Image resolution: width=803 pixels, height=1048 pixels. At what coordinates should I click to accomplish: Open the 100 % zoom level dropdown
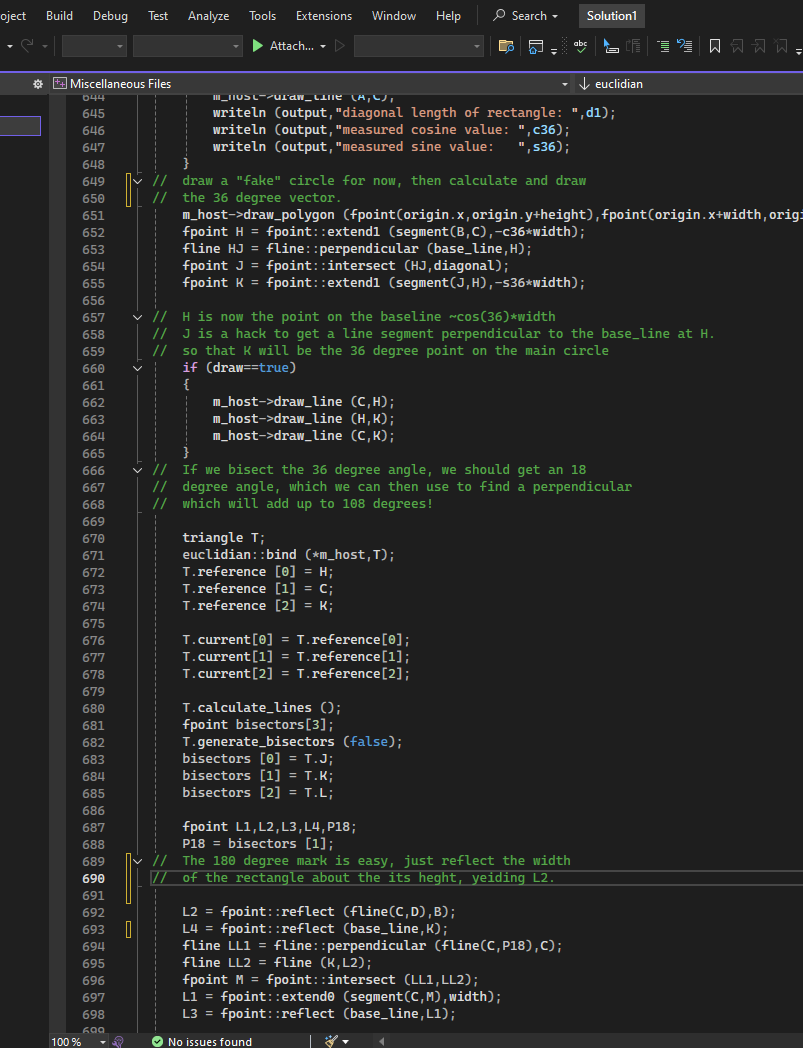(101, 1041)
